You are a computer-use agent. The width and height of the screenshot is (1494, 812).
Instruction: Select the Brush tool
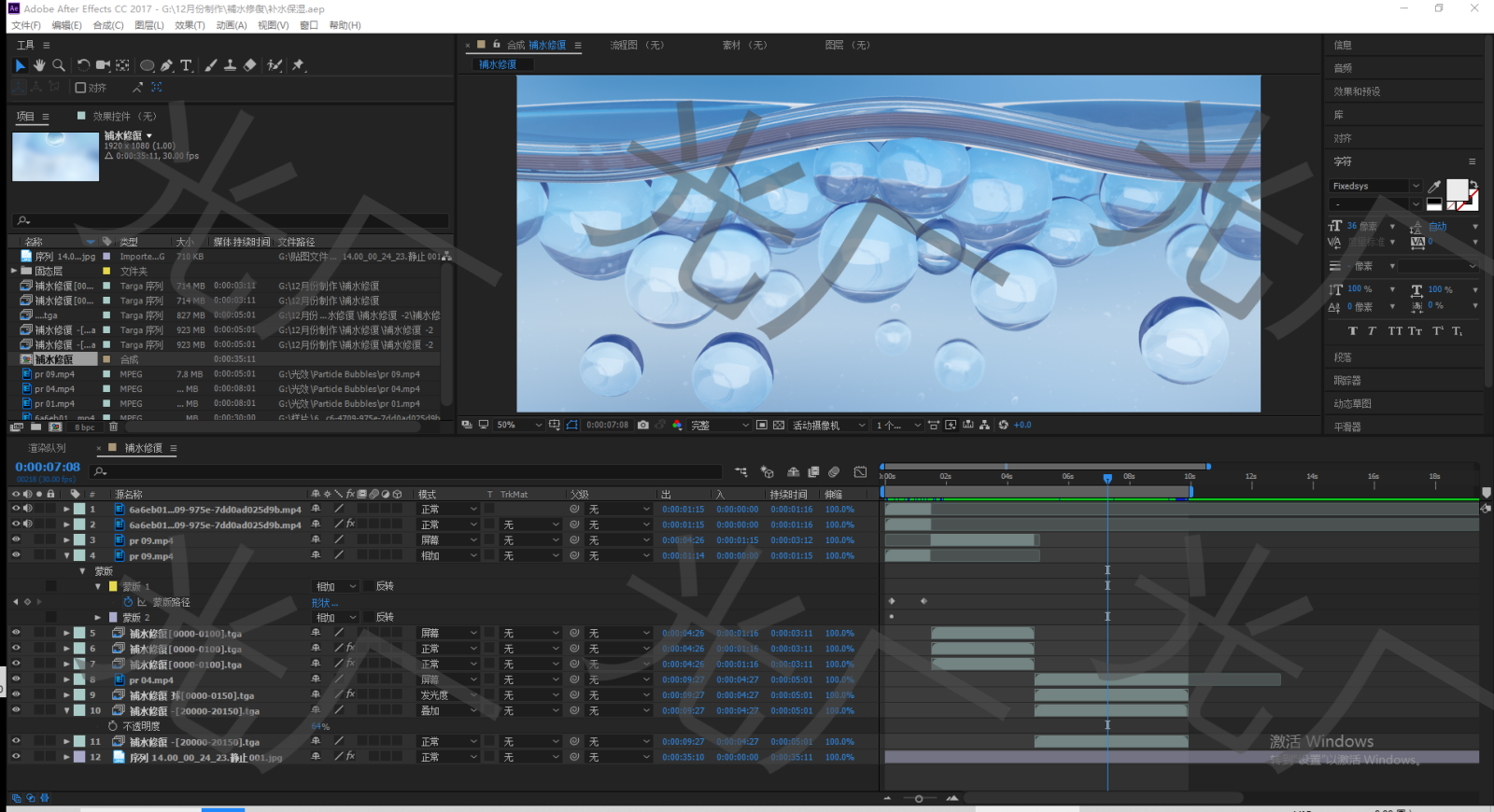click(211, 65)
